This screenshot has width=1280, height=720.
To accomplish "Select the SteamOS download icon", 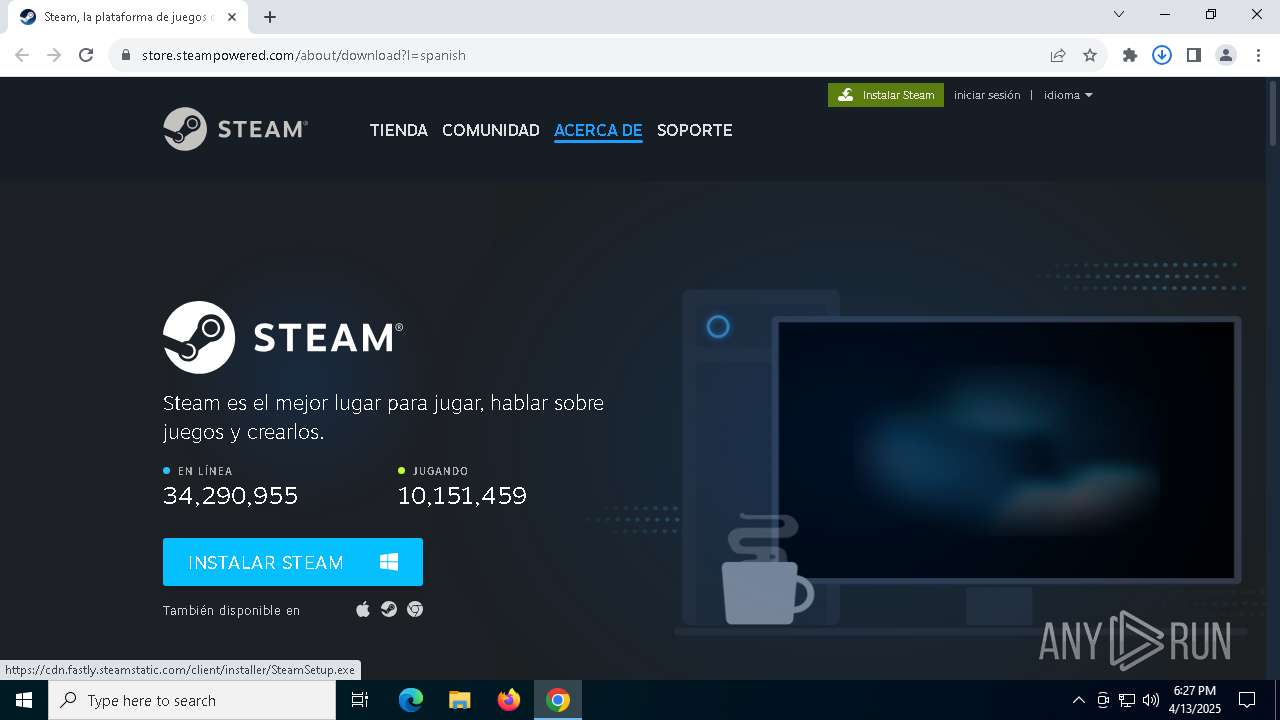I will pyautogui.click(x=389, y=610).
